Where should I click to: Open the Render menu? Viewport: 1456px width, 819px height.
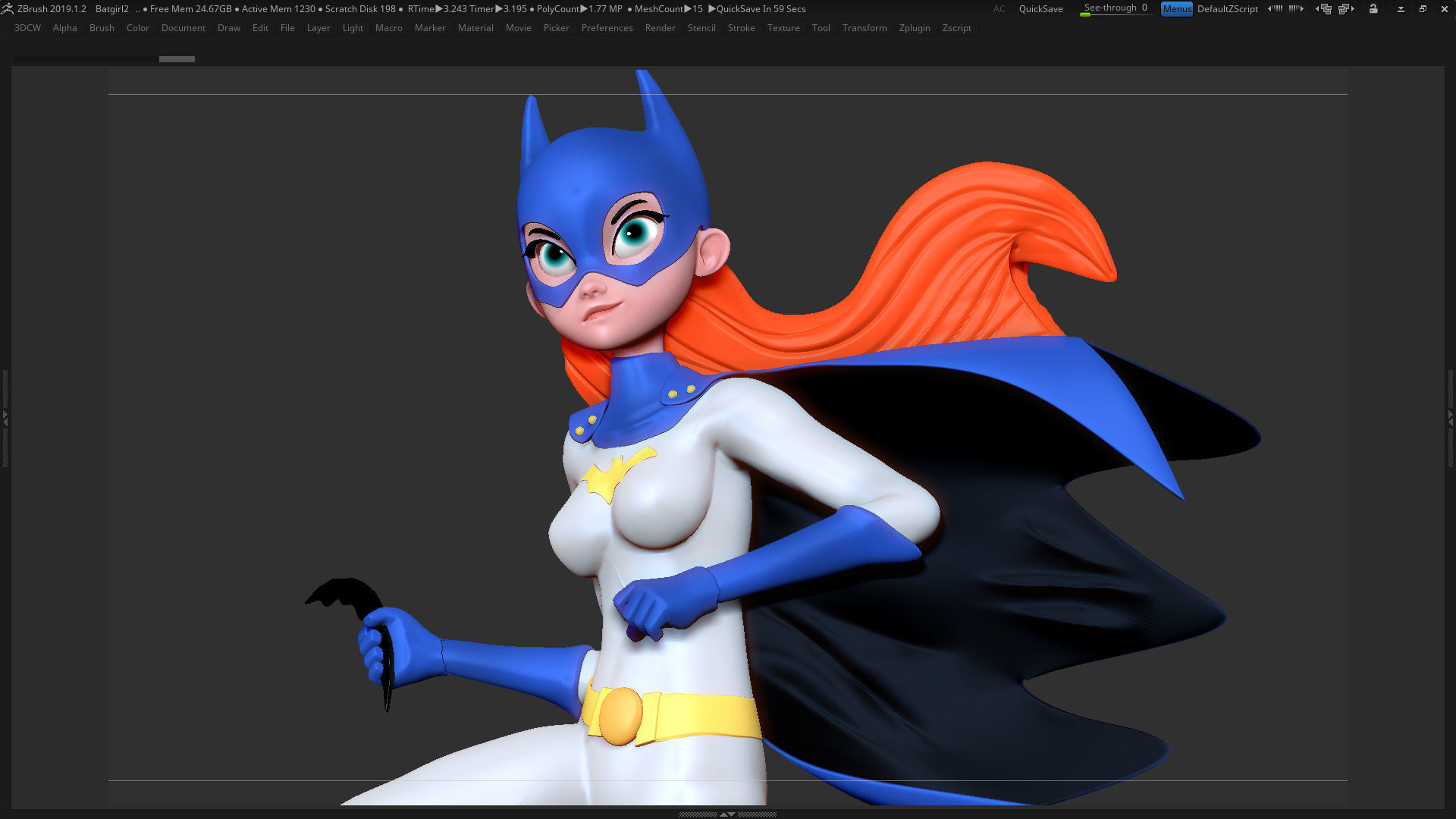pyautogui.click(x=661, y=28)
